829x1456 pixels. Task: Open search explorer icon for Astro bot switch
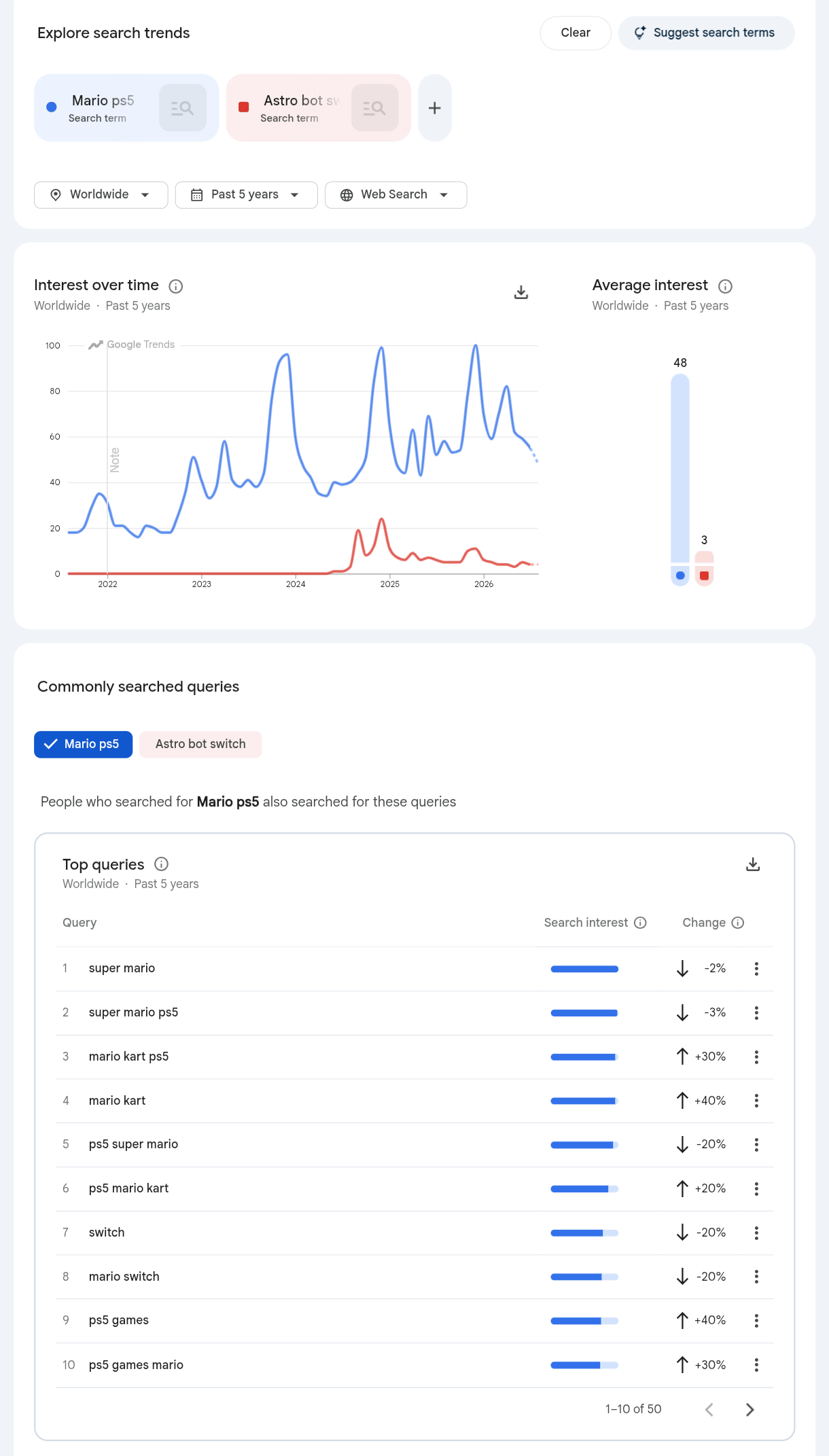[x=374, y=108]
